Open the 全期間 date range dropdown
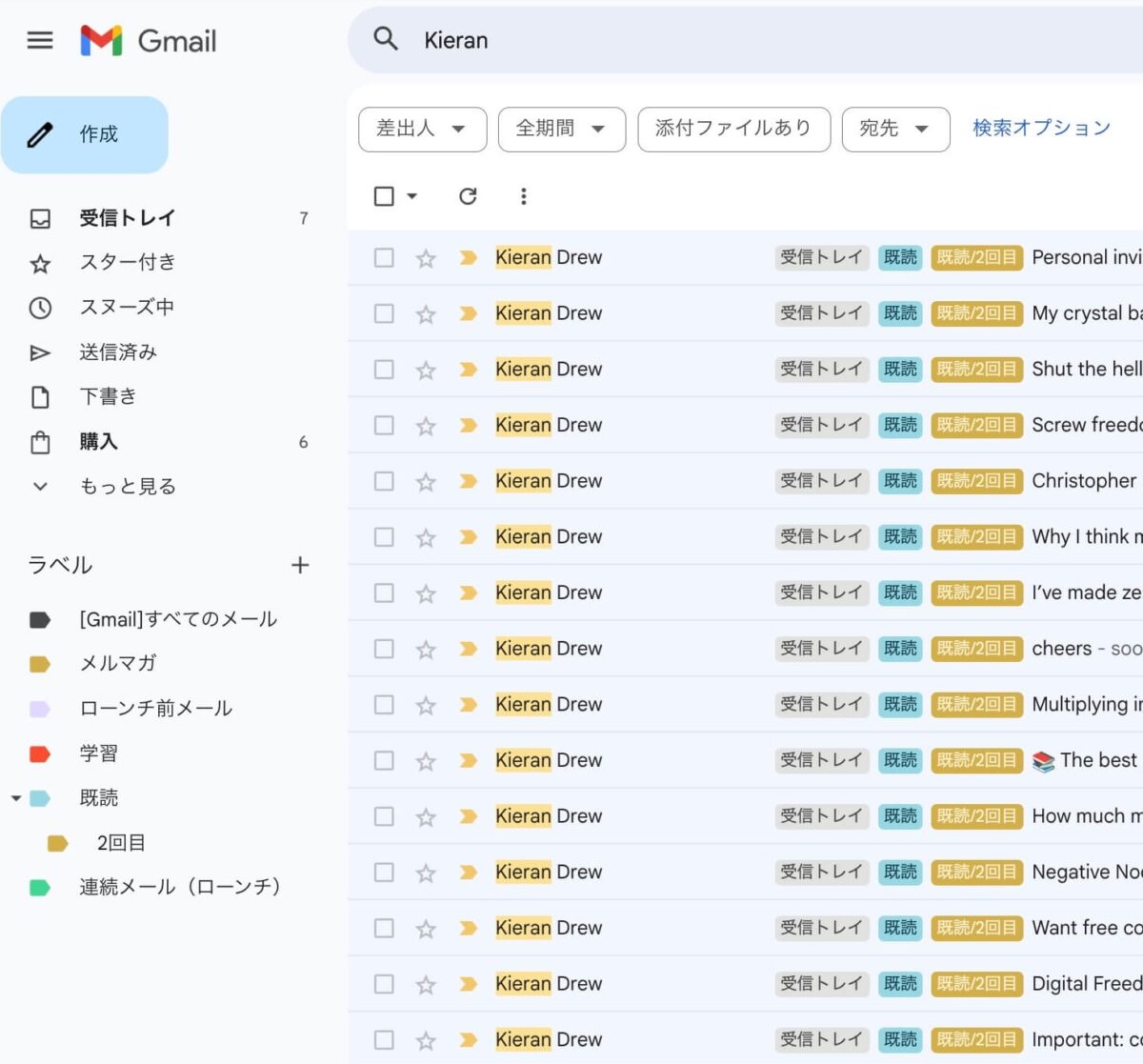 coord(561,129)
